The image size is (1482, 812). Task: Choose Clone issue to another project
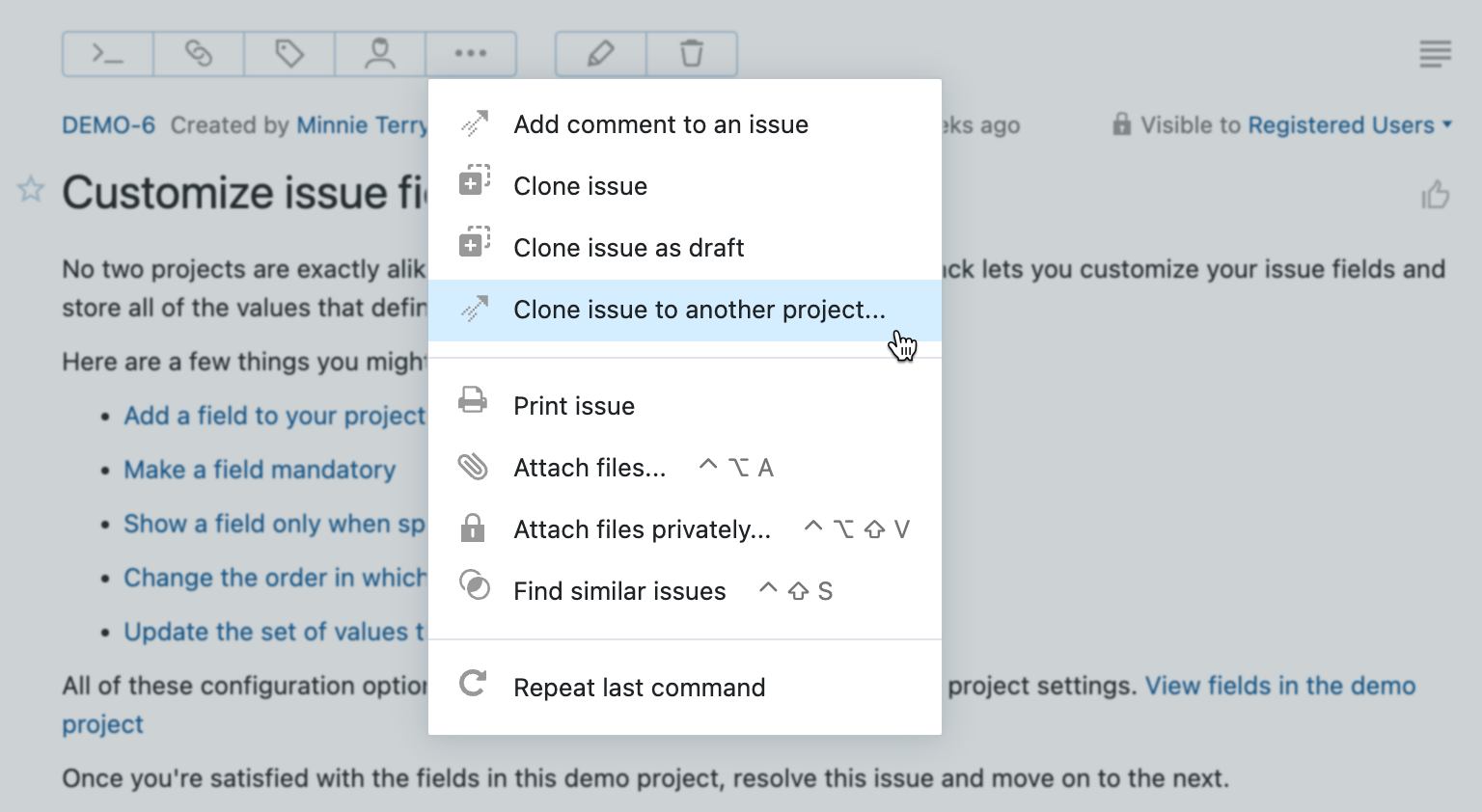699,310
